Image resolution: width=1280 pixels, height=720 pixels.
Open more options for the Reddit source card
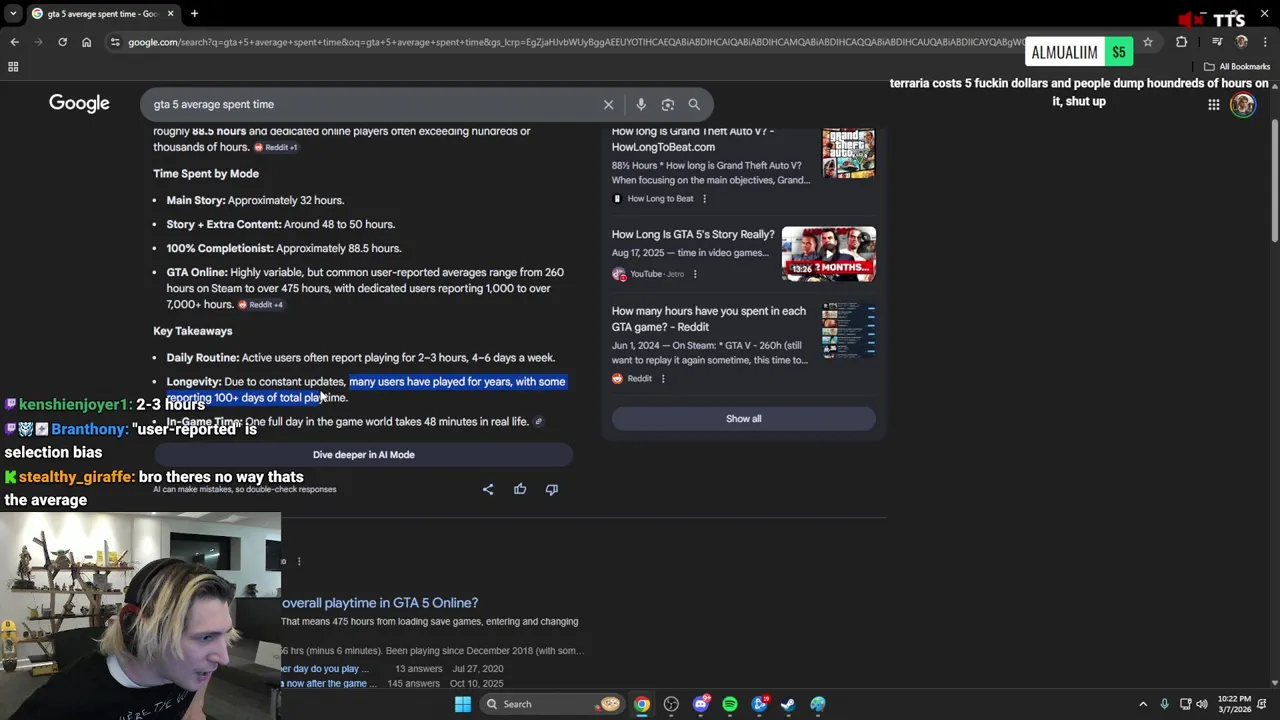click(663, 379)
